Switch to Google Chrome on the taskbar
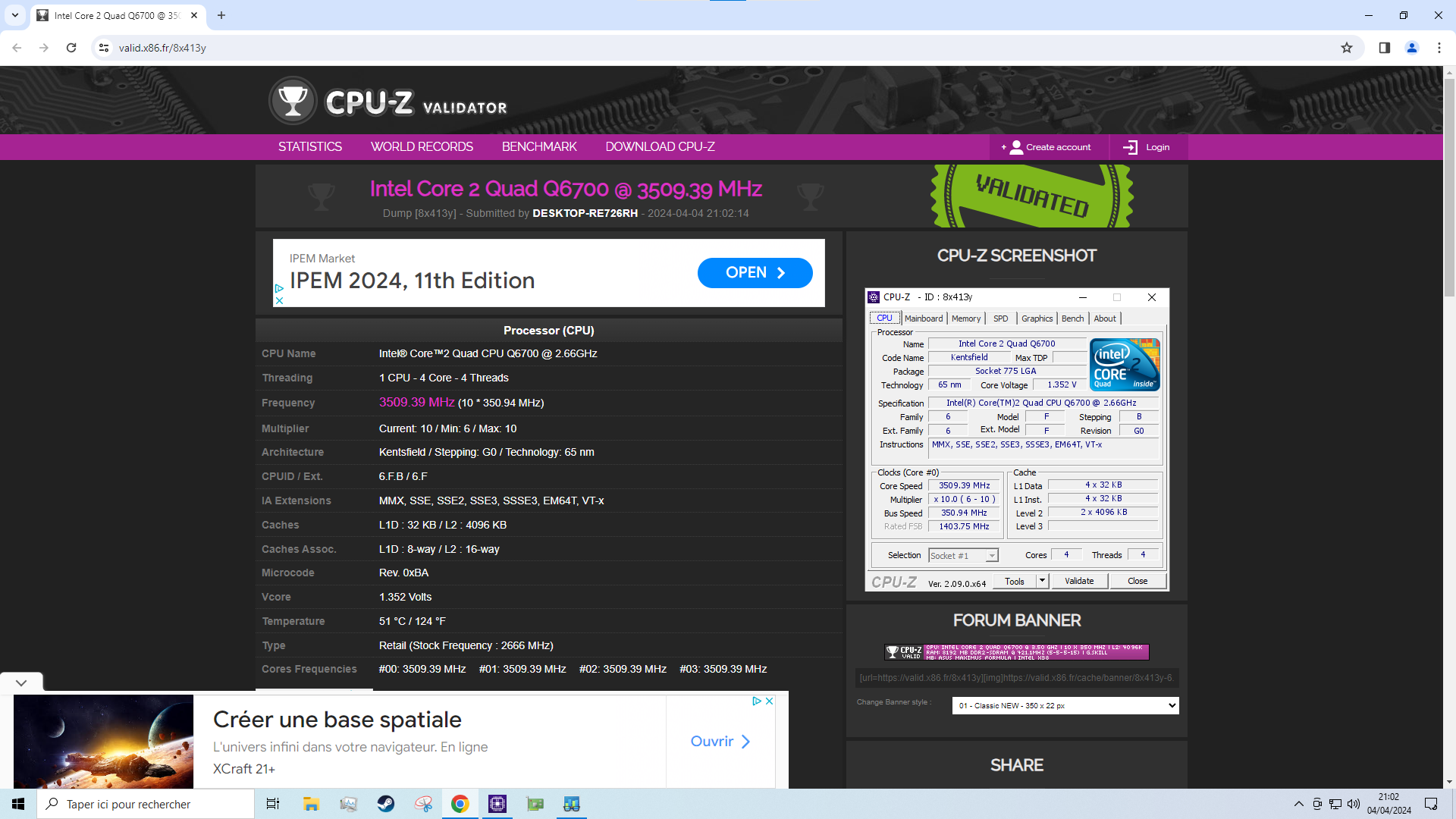The image size is (1456, 819). 460,804
